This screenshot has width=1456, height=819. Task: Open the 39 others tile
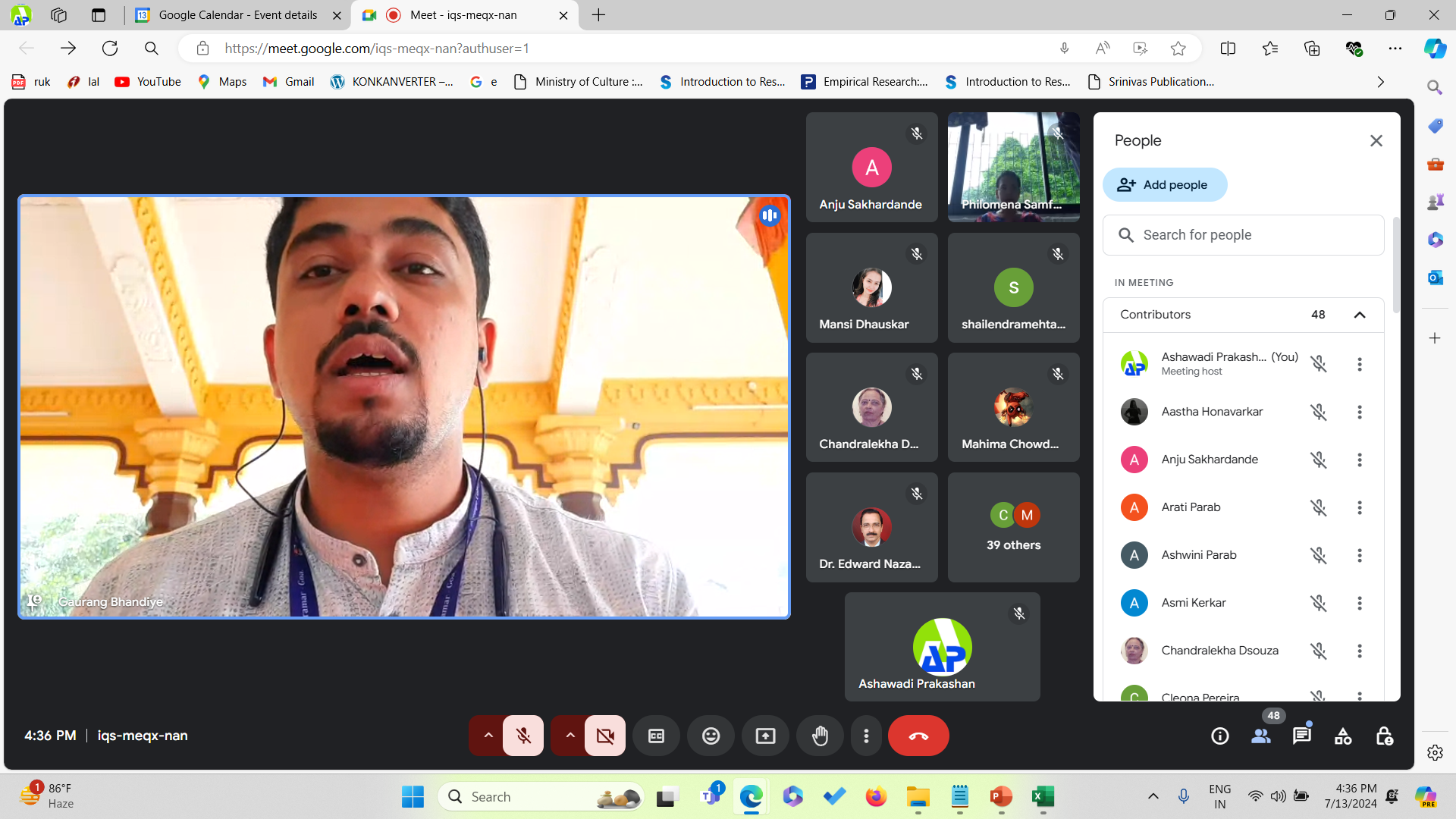click(x=1013, y=528)
